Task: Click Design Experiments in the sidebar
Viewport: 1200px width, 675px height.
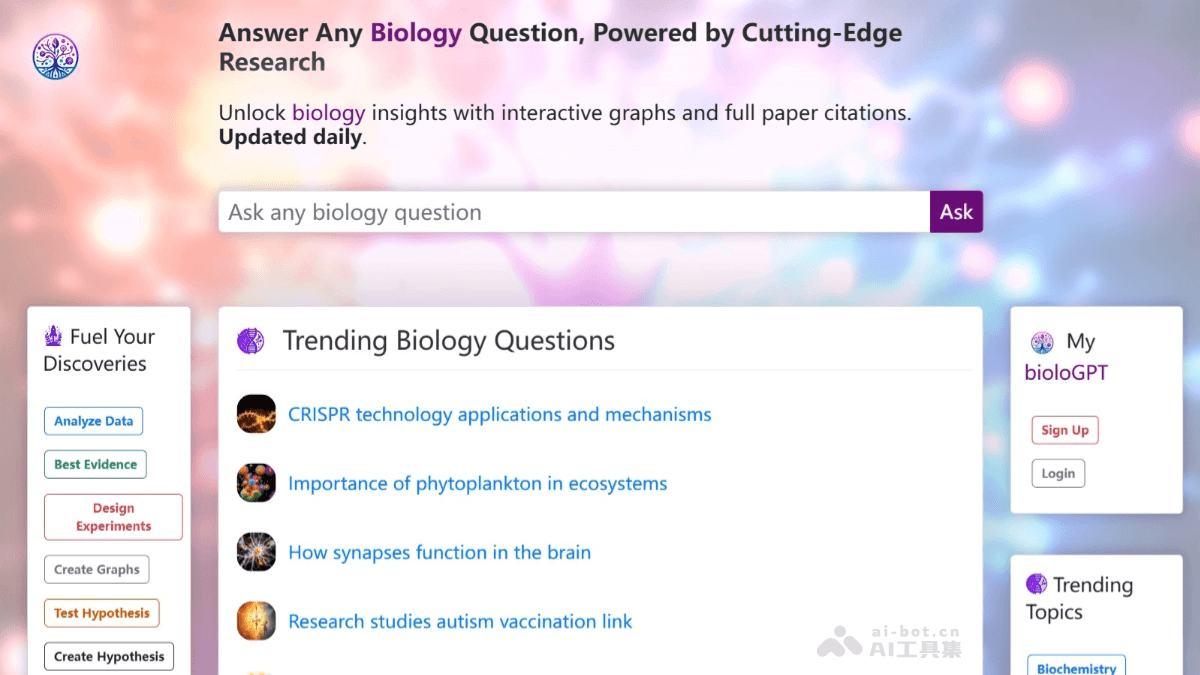Action: (113, 516)
